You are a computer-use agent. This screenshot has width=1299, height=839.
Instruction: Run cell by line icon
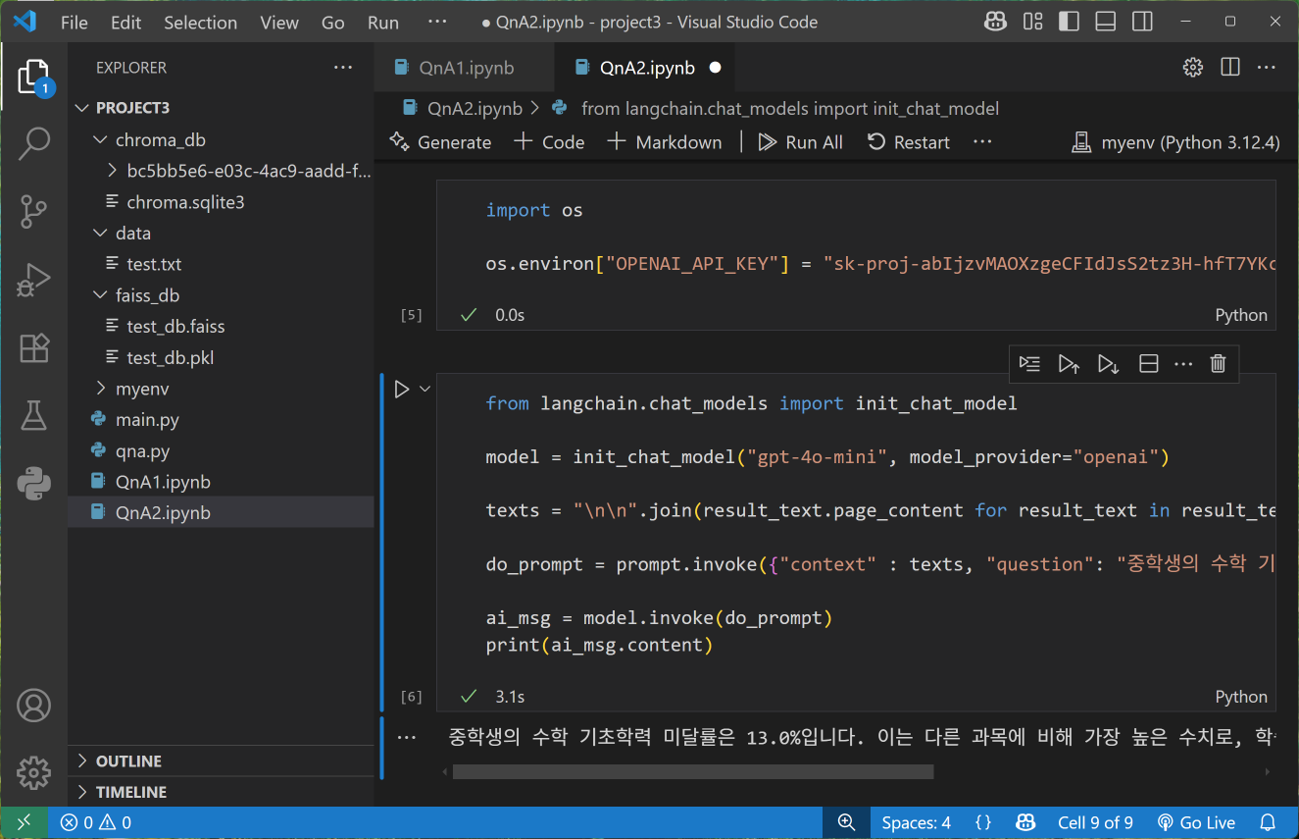(x=1030, y=364)
